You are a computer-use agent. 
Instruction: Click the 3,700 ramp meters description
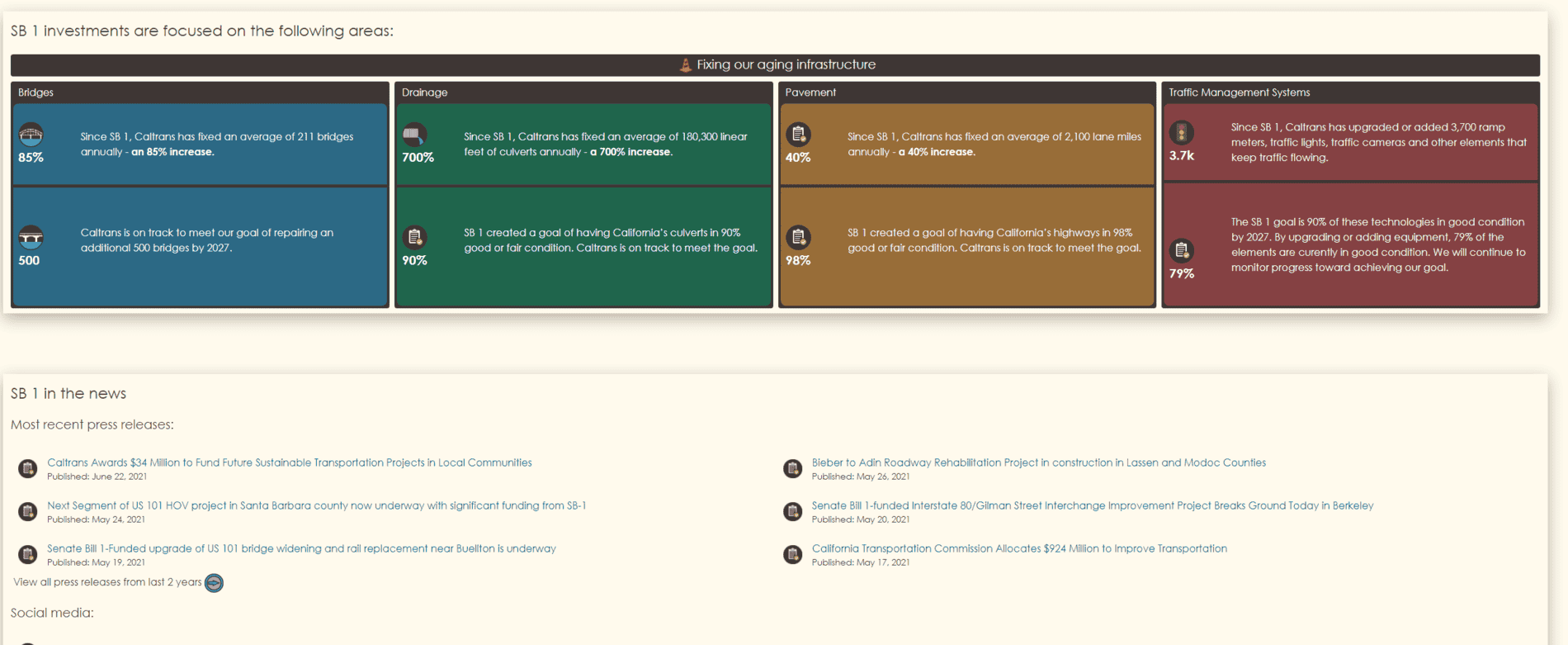[x=1379, y=142]
